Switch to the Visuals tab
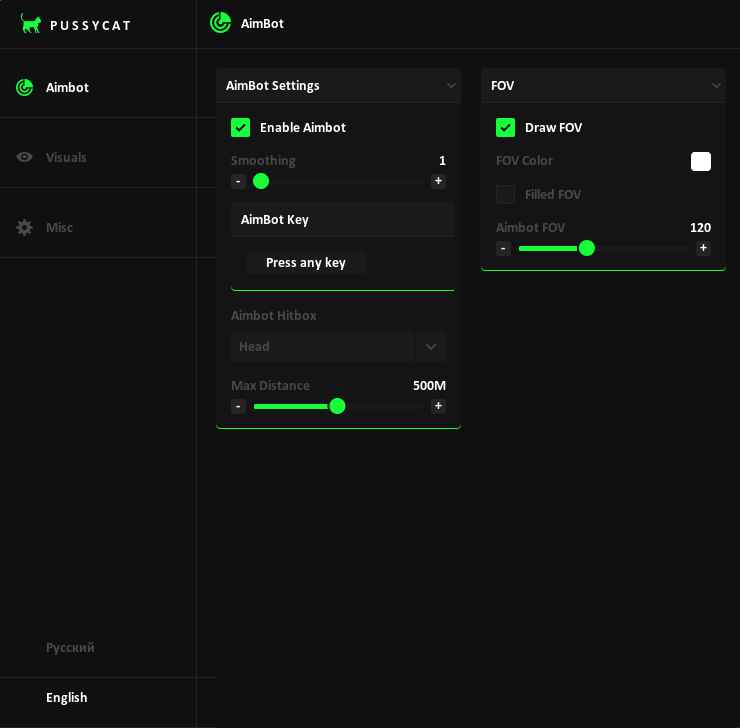Image resolution: width=740 pixels, height=728 pixels. pos(66,157)
